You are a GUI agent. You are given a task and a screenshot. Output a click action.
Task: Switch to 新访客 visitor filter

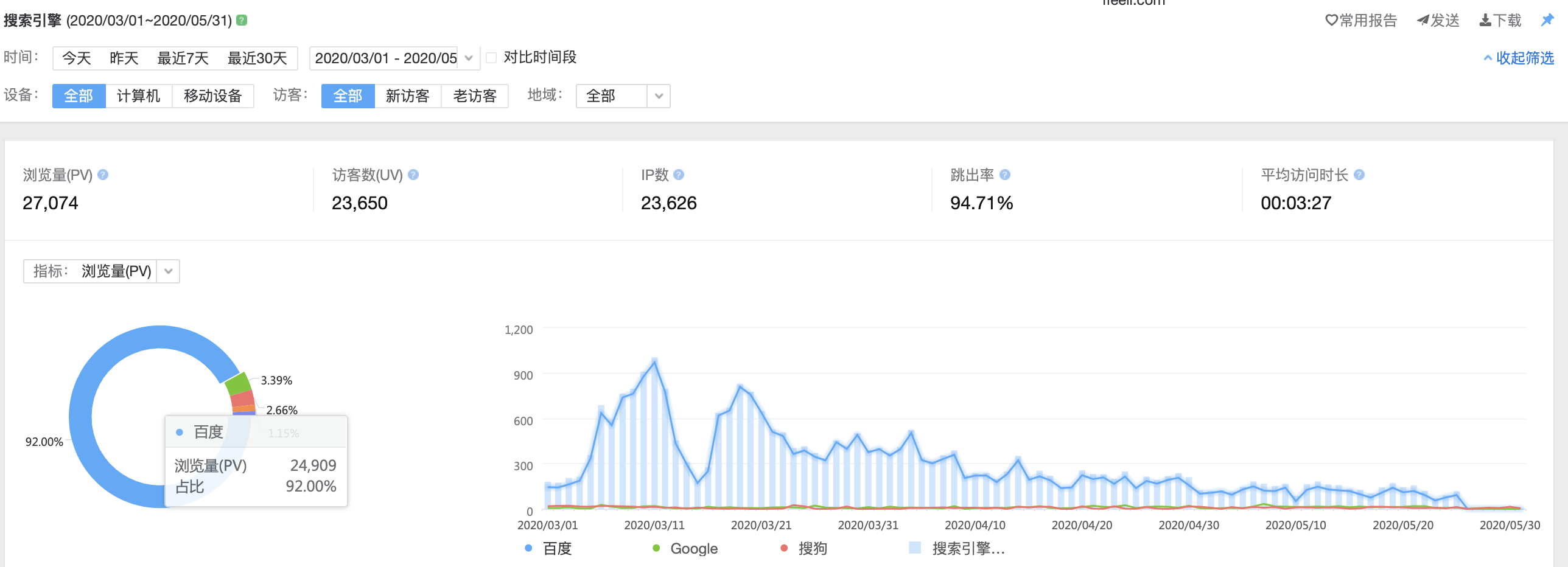click(407, 96)
